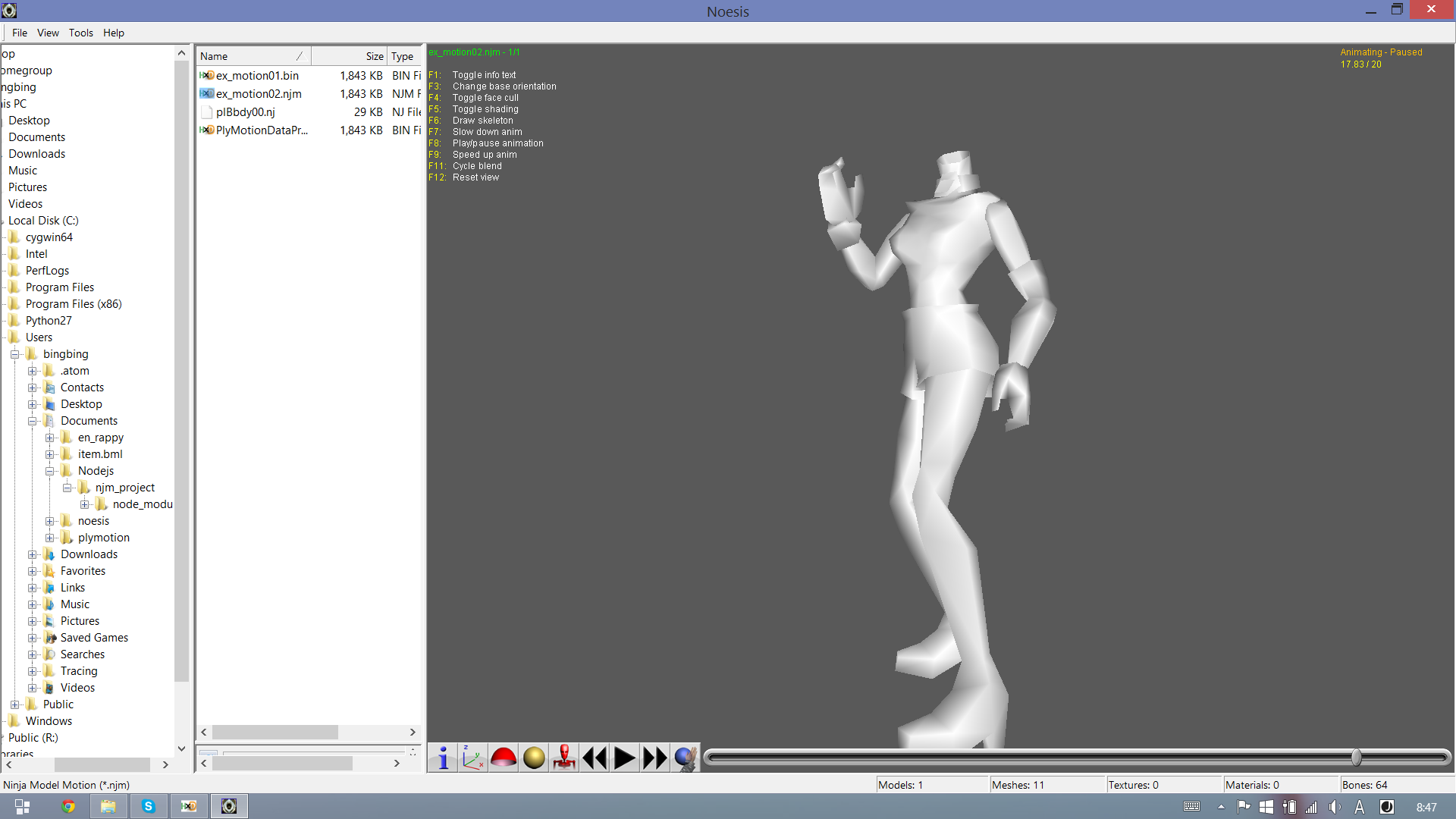The image size is (1456, 819).
Task: Open Chrome from the taskbar
Action: pos(68,807)
